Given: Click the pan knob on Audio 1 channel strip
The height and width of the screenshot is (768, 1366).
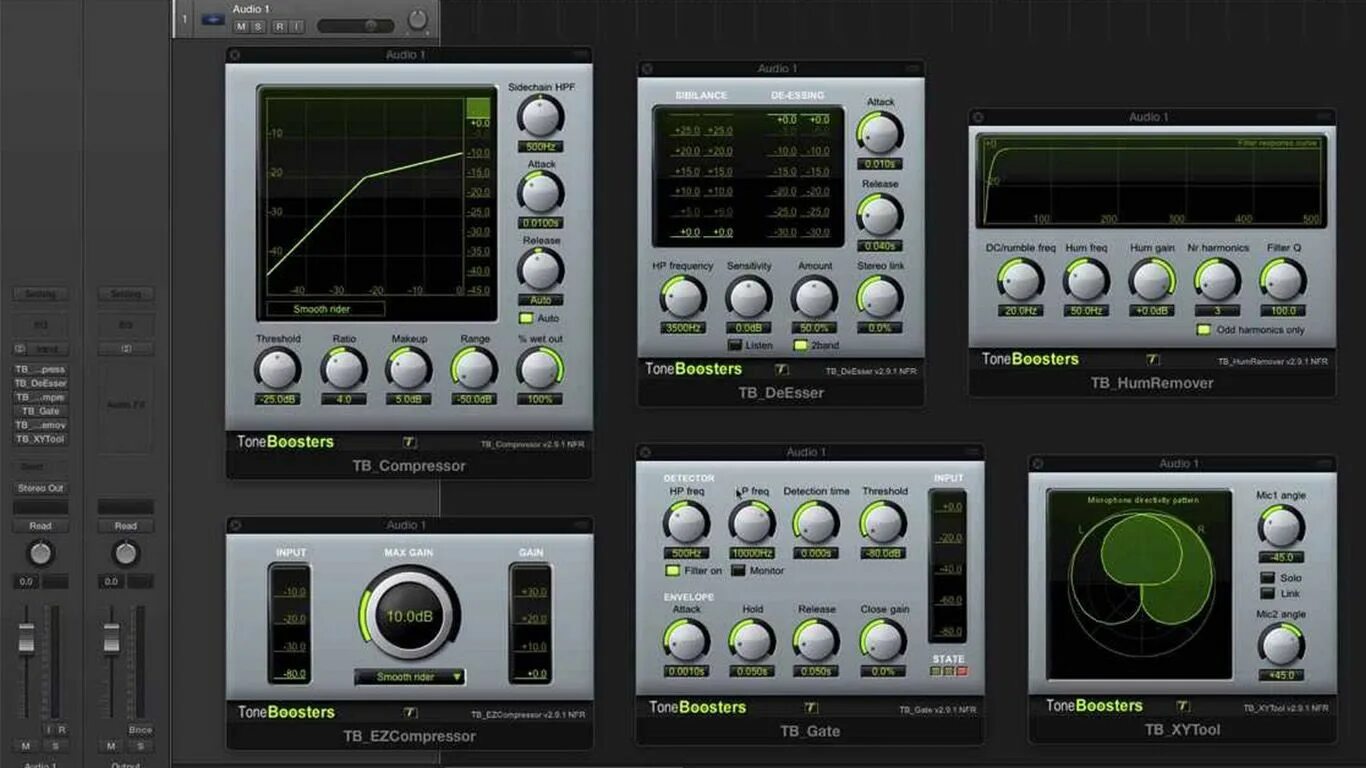Looking at the screenshot, I should coord(40,553).
